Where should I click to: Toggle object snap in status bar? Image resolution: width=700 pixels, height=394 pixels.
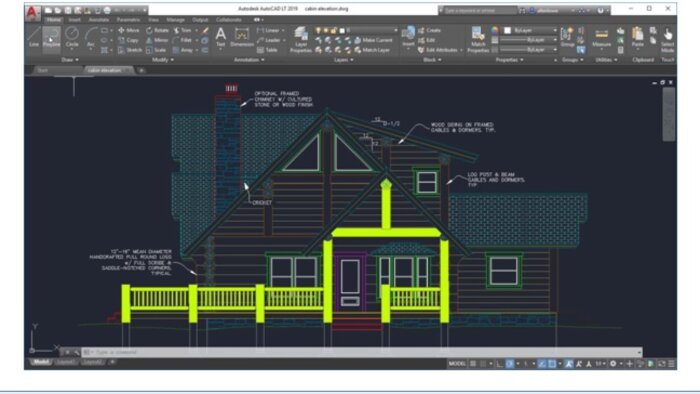[x=552, y=364]
